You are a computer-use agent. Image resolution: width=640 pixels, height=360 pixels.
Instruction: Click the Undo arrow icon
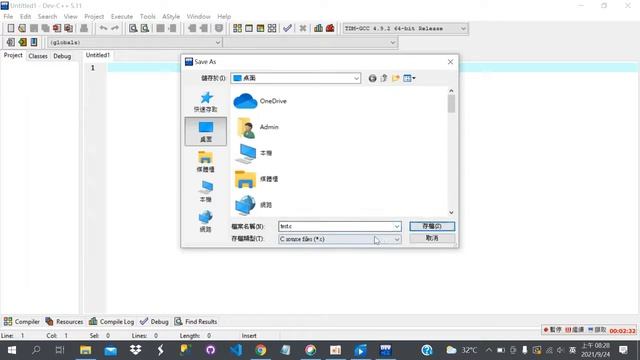coord(103,28)
